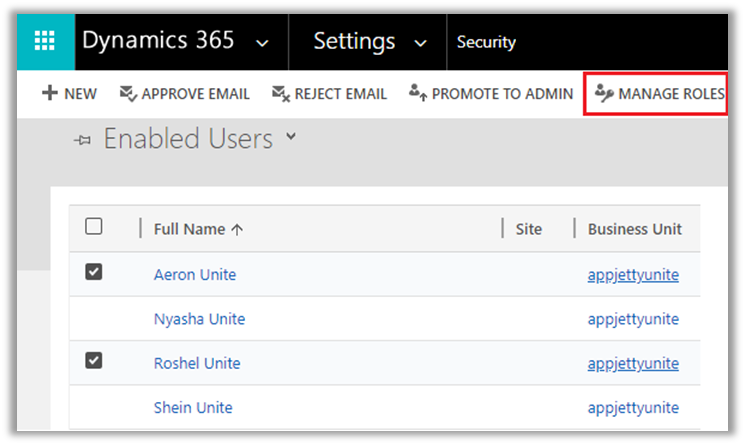Open the Security navigation item
Viewport: 745px width, 445px height.
tap(486, 42)
